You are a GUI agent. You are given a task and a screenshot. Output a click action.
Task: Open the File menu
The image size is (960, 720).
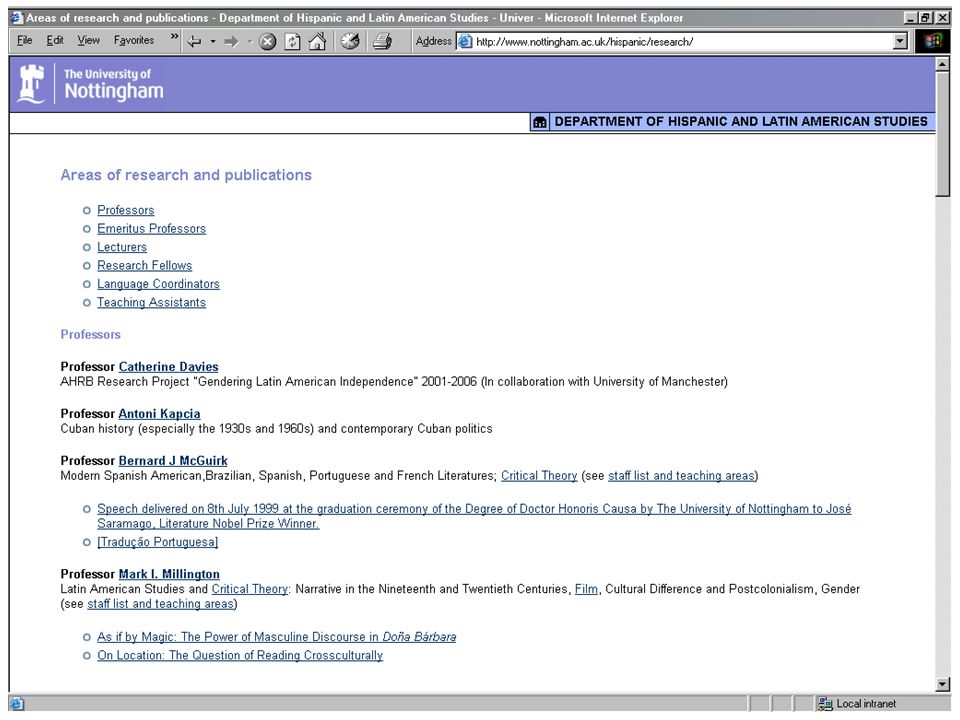click(x=24, y=40)
